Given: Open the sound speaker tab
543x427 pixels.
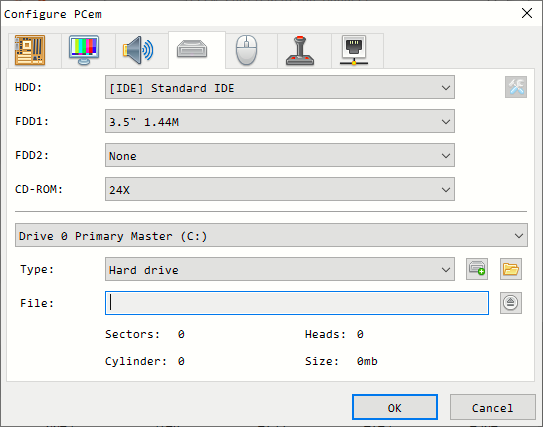Looking at the screenshot, I should (138, 51).
